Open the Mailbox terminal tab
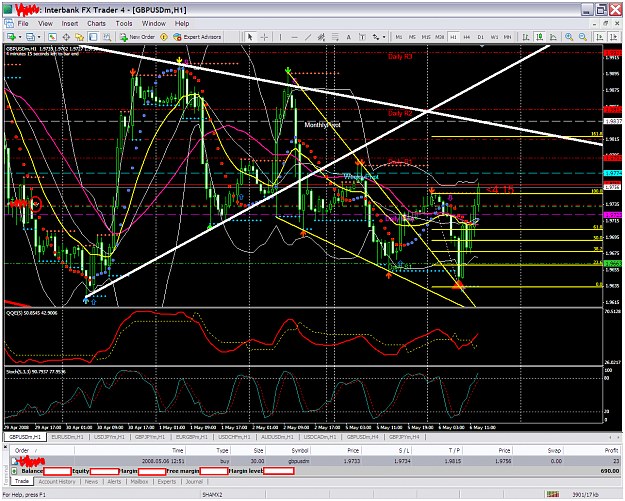 click(x=140, y=481)
